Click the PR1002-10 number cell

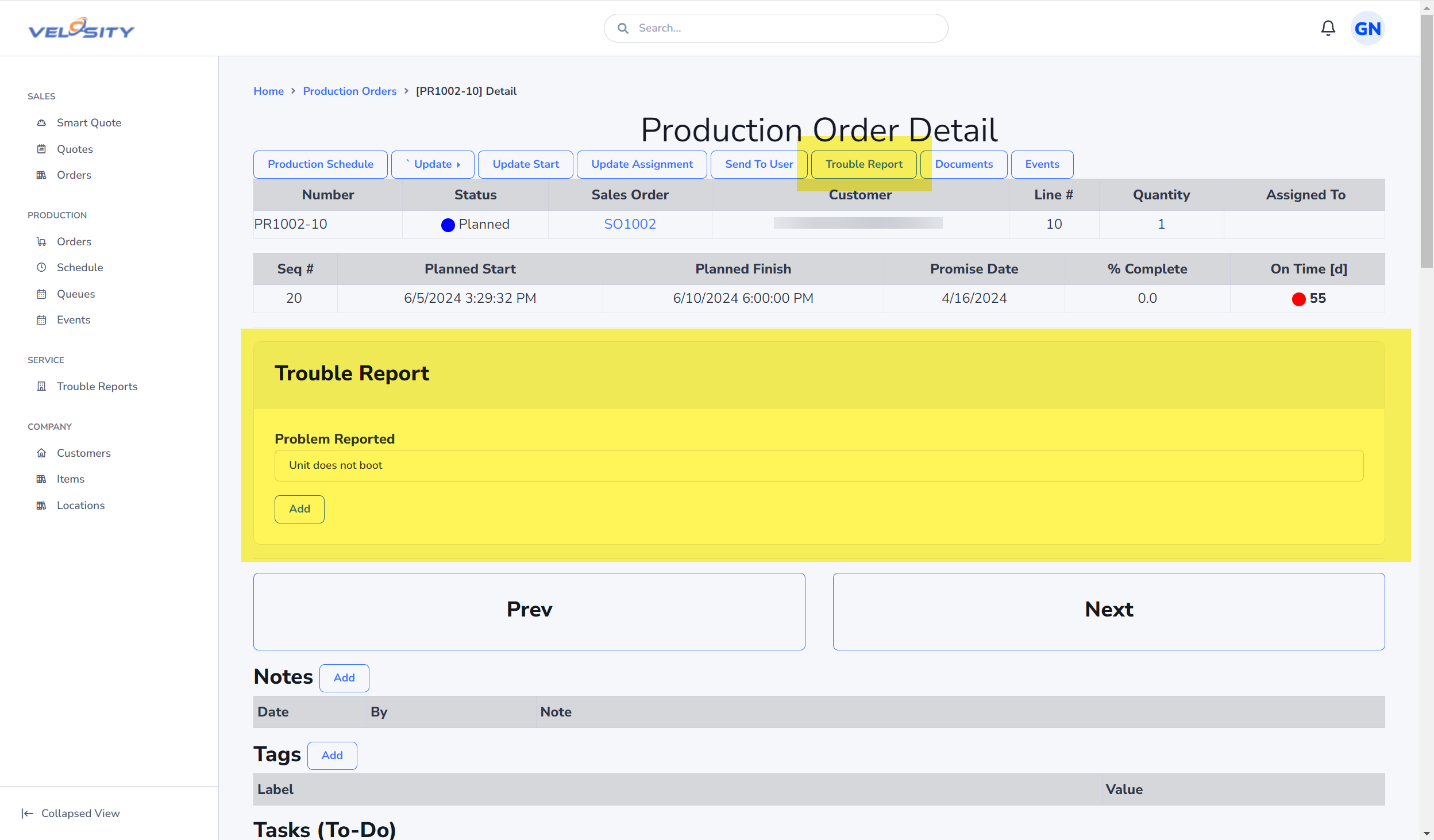pos(328,225)
